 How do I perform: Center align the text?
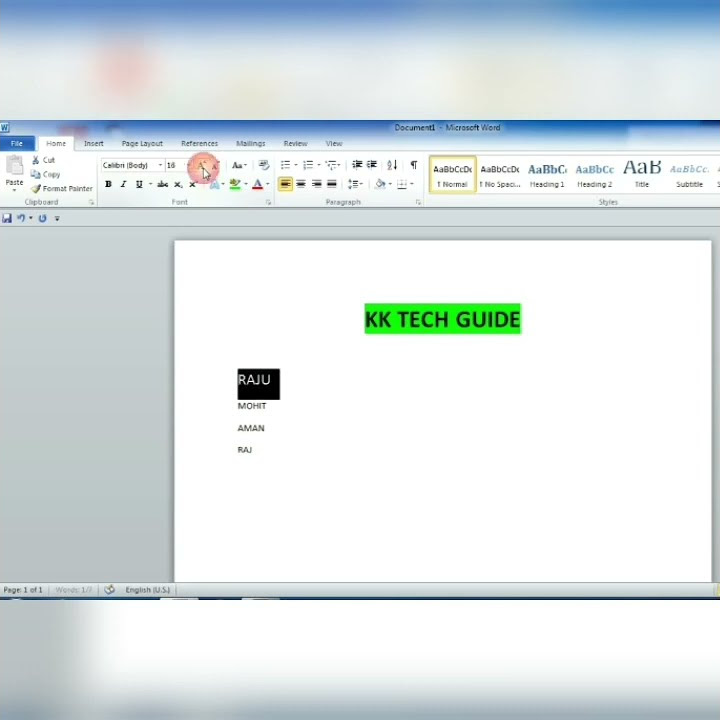click(301, 184)
